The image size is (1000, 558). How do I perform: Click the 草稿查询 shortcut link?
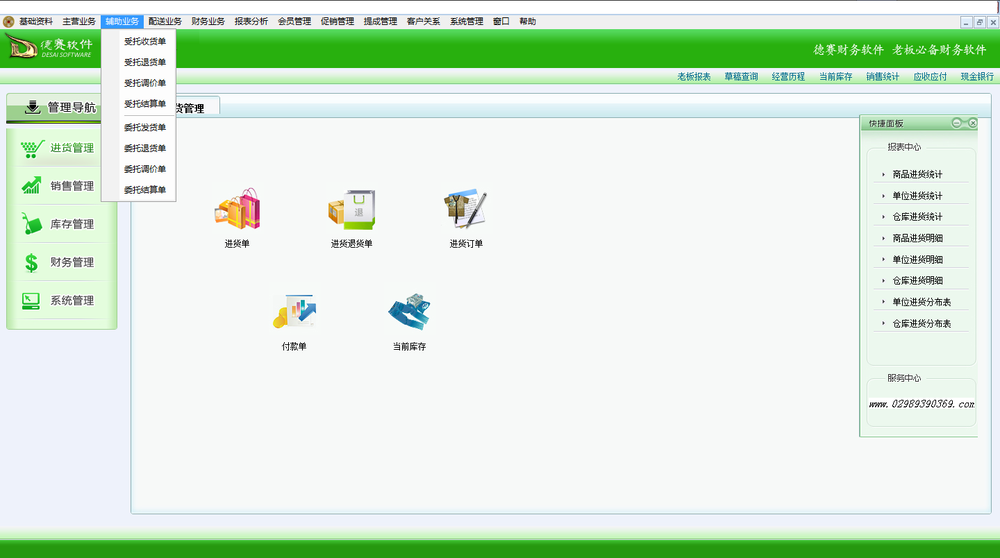click(x=741, y=77)
